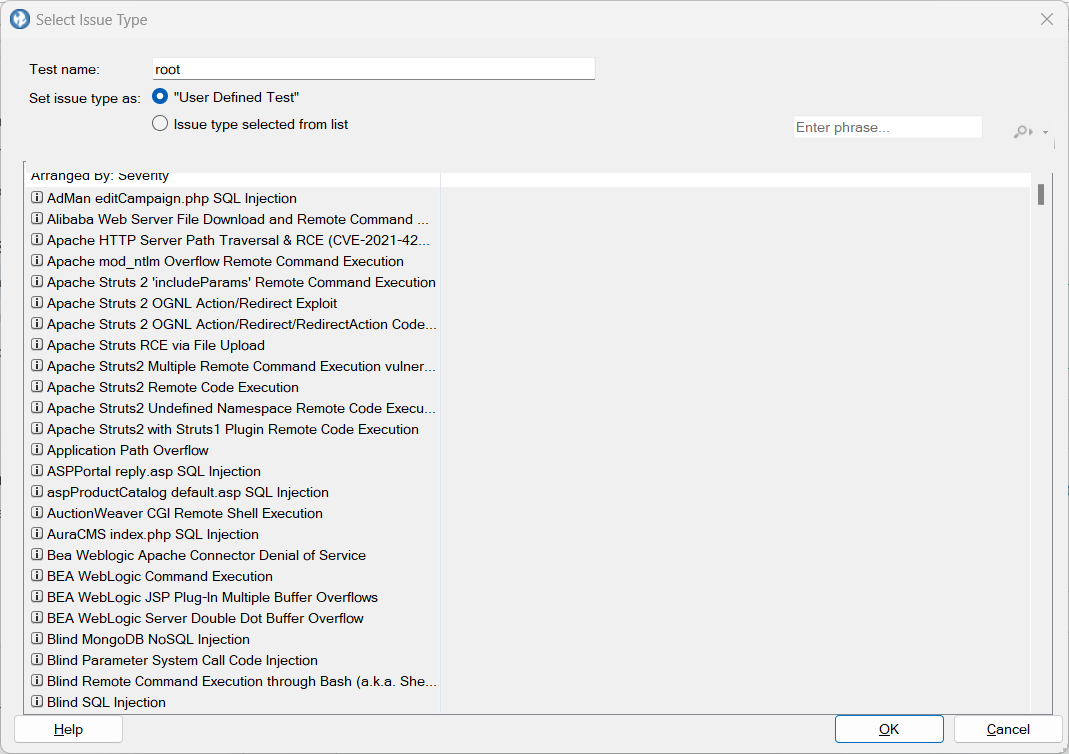Click the info icon beside AuraCMS index.php SQL Injection
Viewport: 1069px width, 754px height.
[x=37, y=534]
